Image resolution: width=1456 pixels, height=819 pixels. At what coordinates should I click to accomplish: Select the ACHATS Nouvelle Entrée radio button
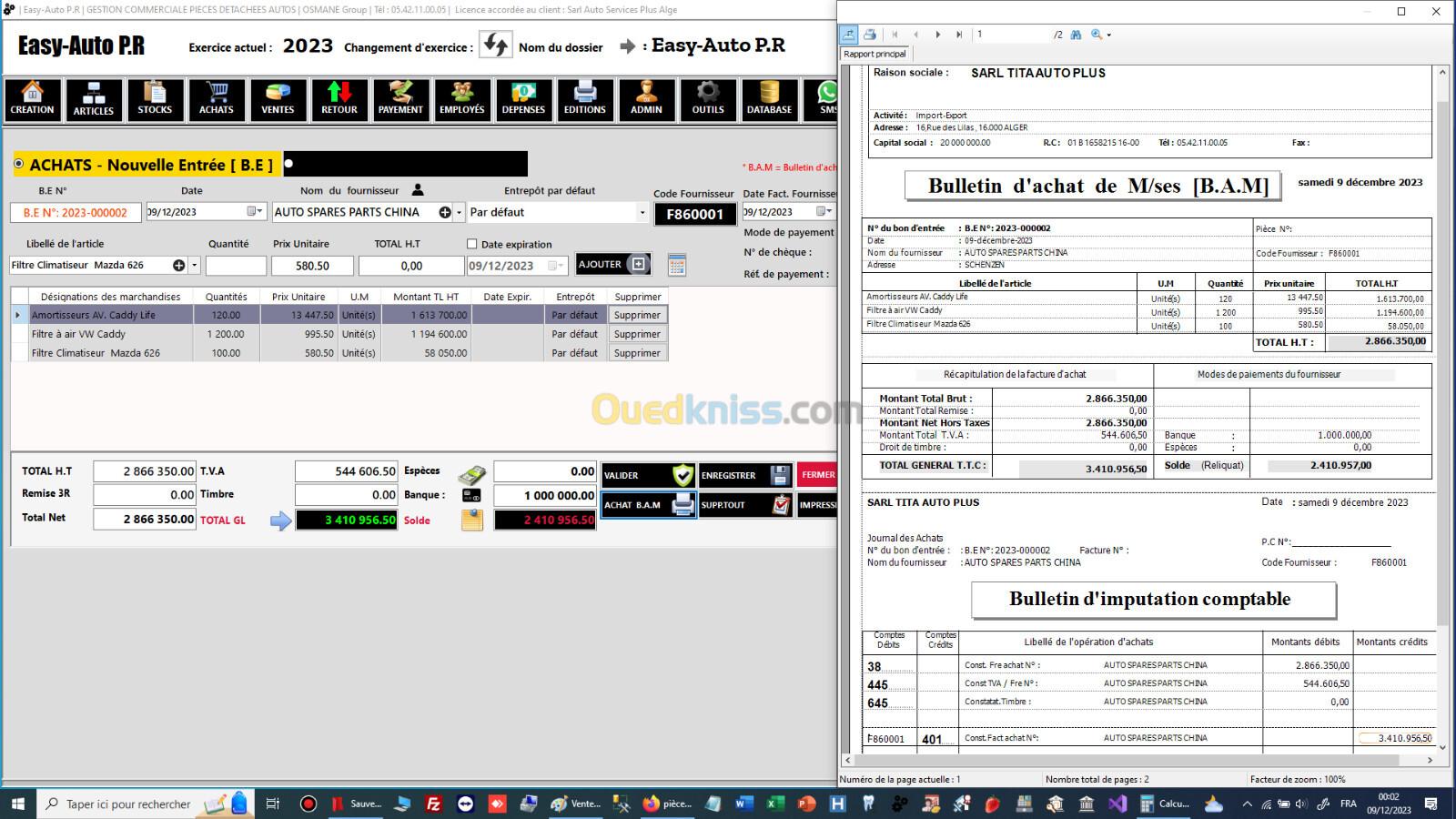pyautogui.click(x=19, y=164)
